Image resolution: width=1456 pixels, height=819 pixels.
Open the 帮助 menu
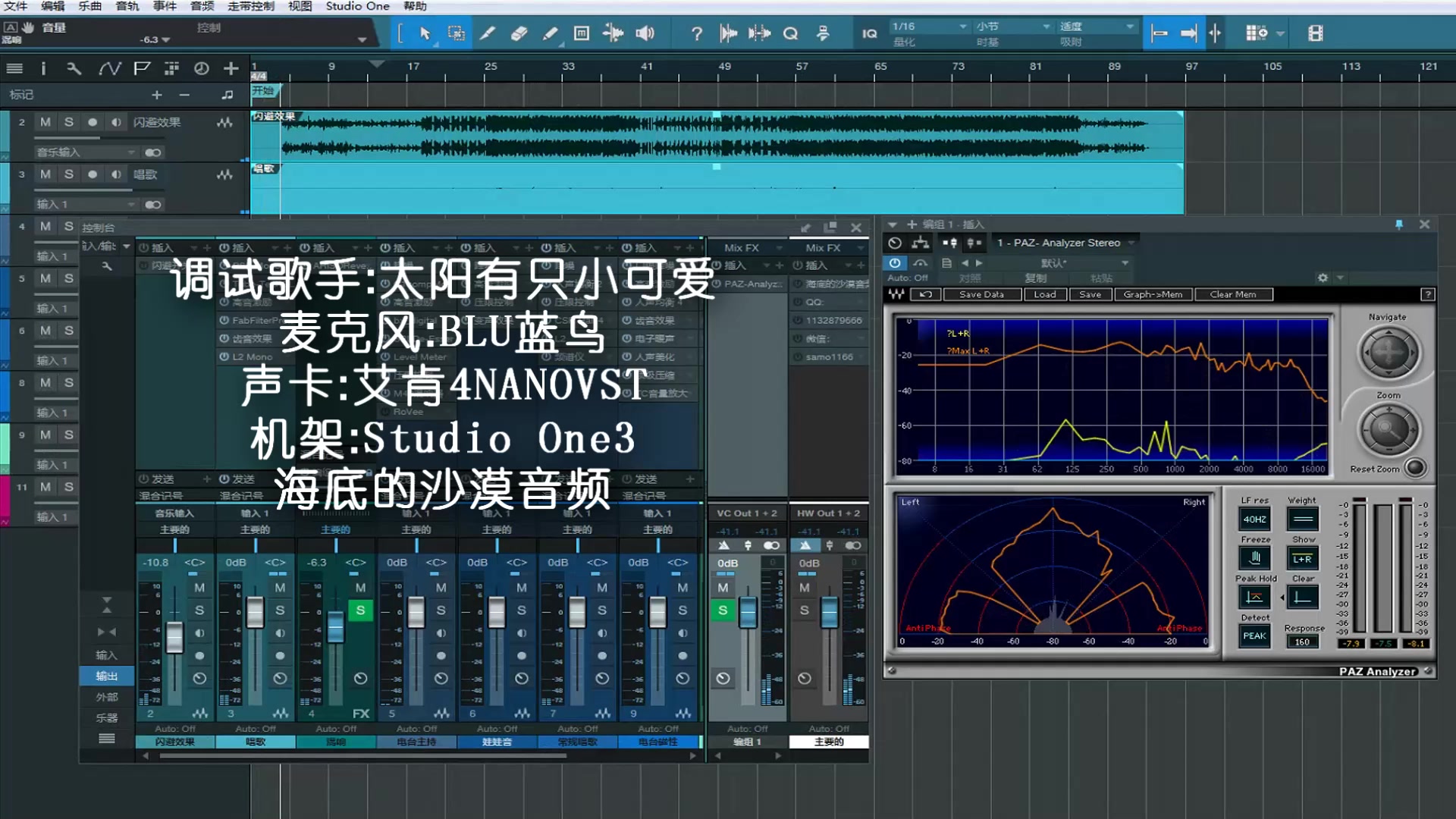415,6
